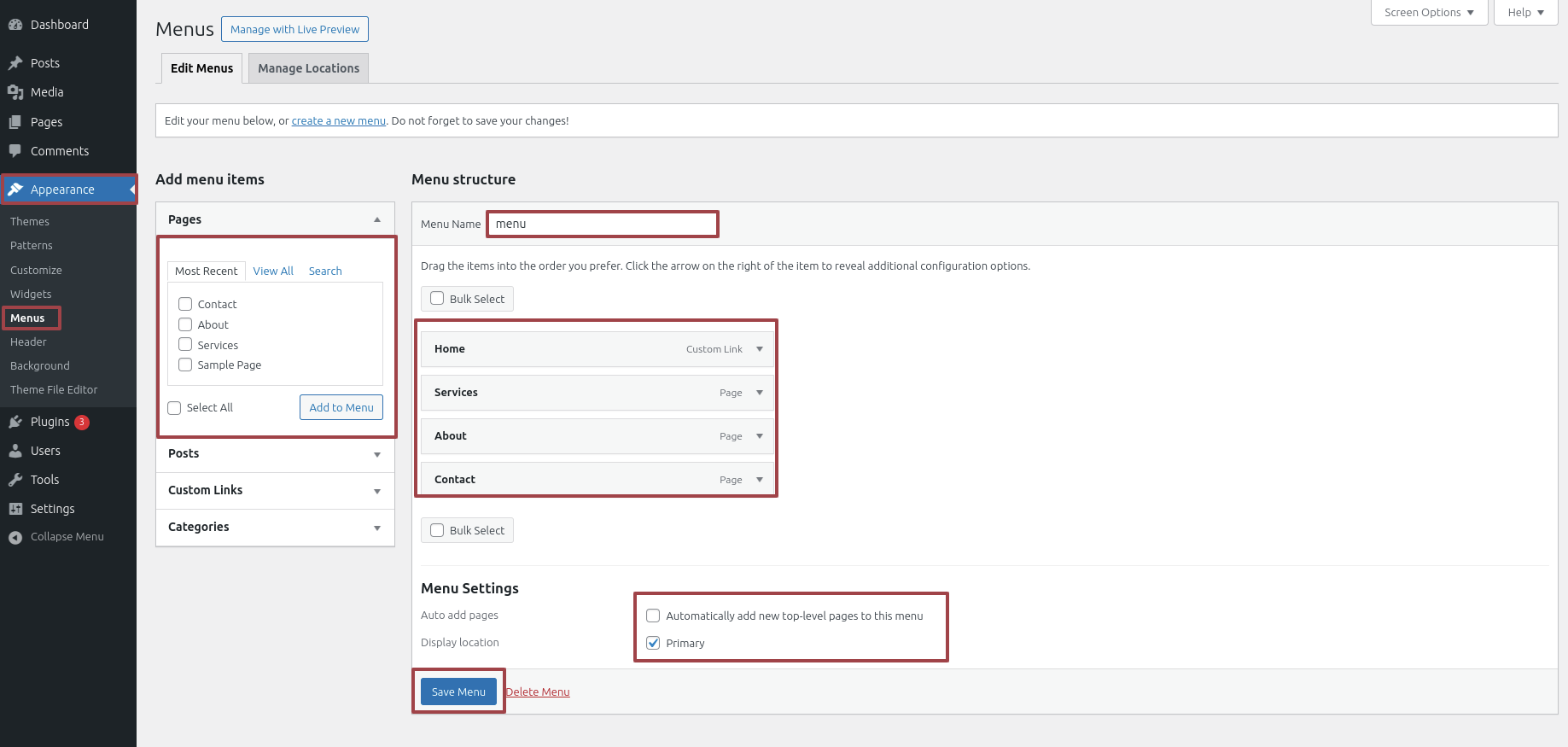Follow the create a new menu link

[339, 120]
